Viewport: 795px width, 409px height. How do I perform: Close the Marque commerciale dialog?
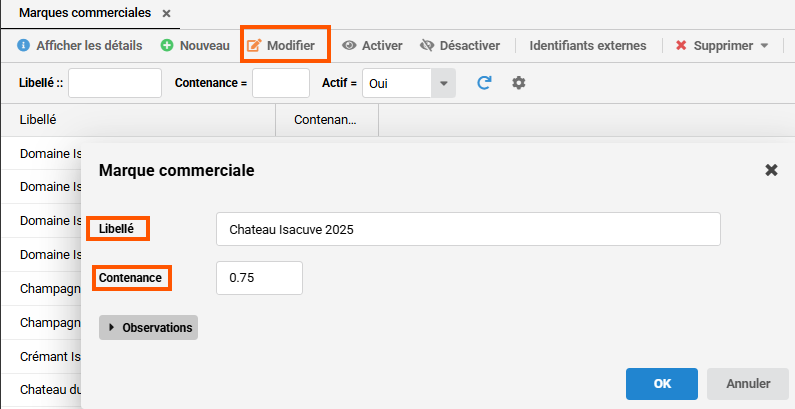click(x=771, y=170)
